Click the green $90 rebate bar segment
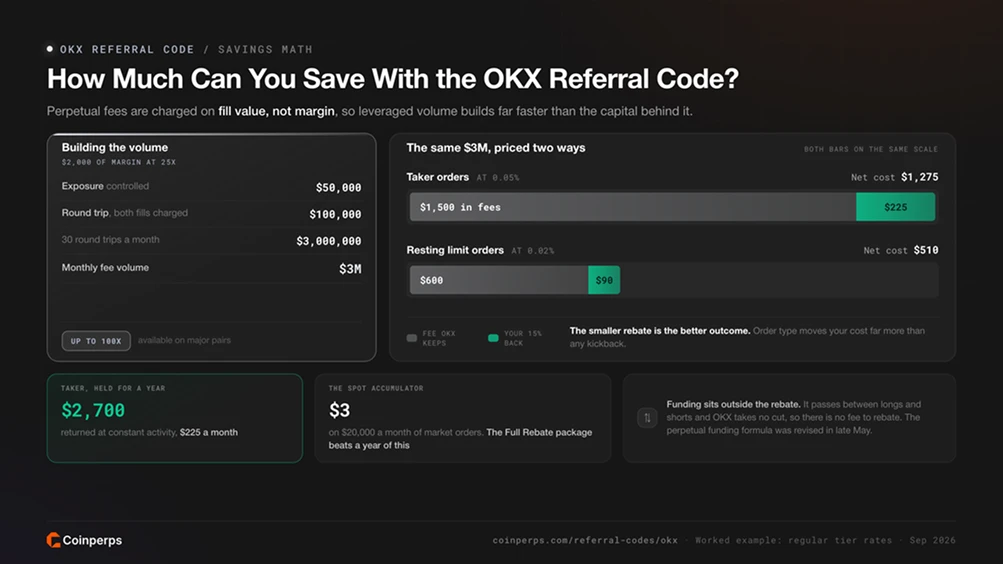 604,280
